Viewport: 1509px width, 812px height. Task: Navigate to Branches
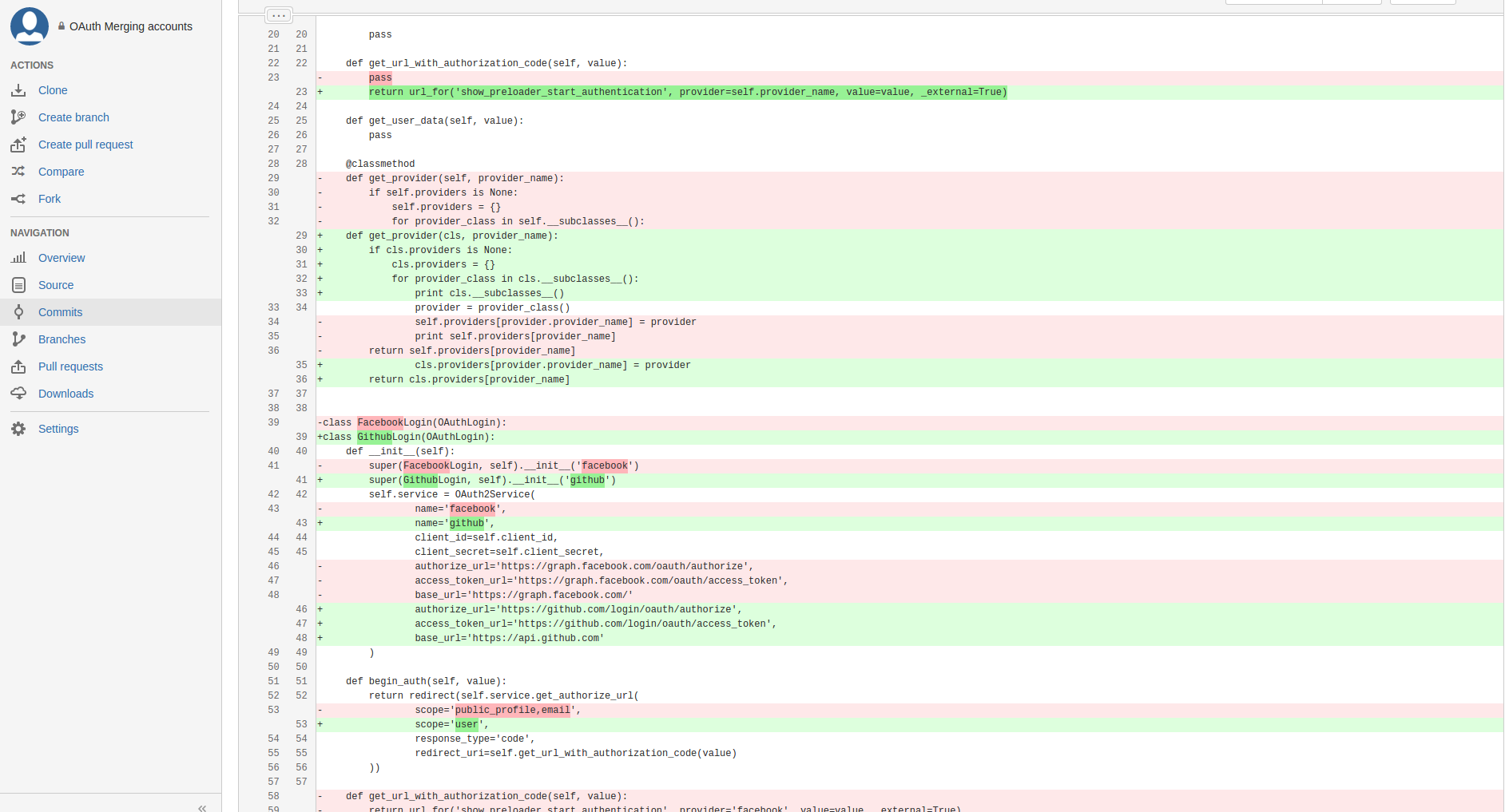tap(62, 339)
